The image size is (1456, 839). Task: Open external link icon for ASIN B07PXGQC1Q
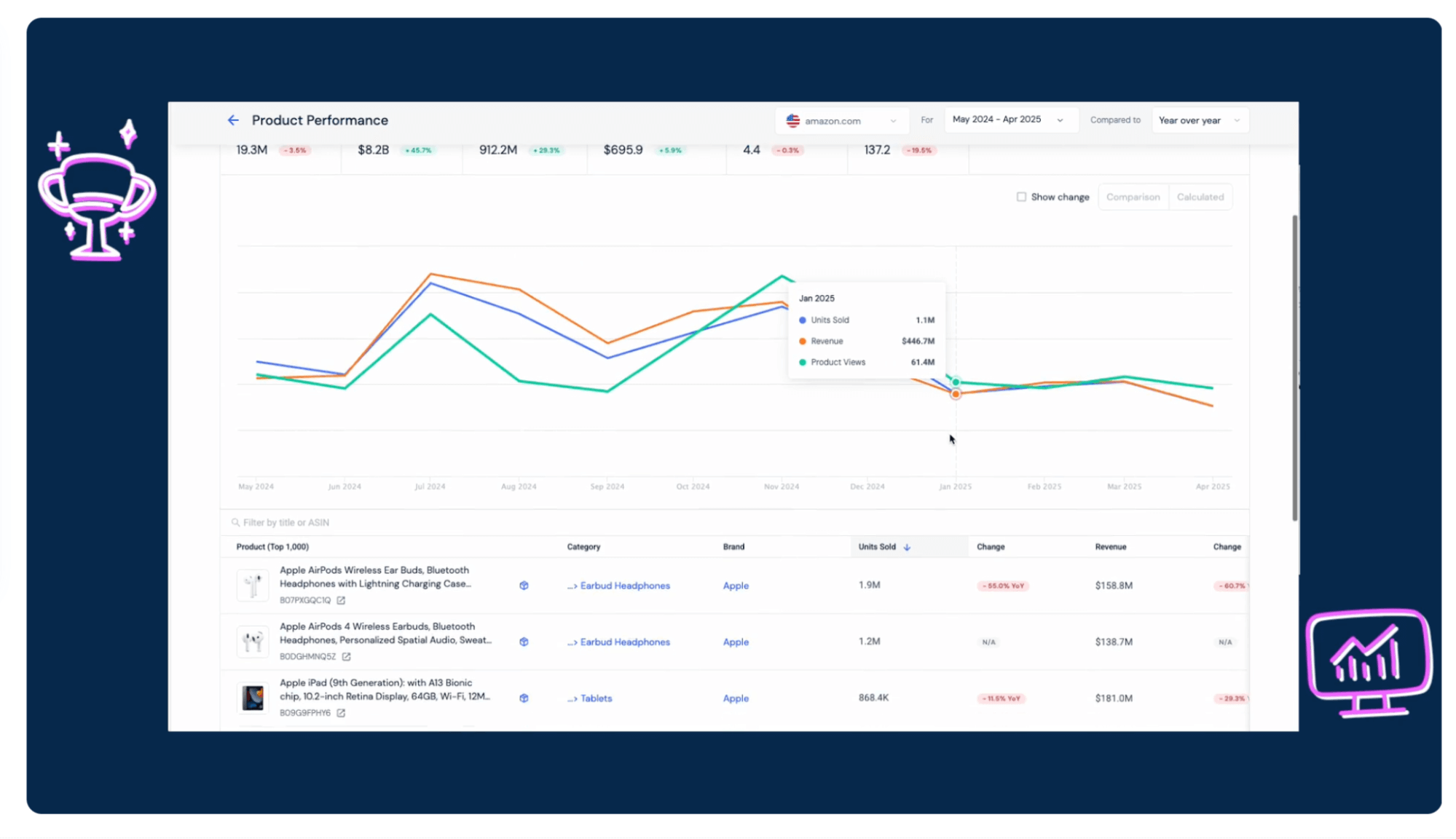point(341,600)
